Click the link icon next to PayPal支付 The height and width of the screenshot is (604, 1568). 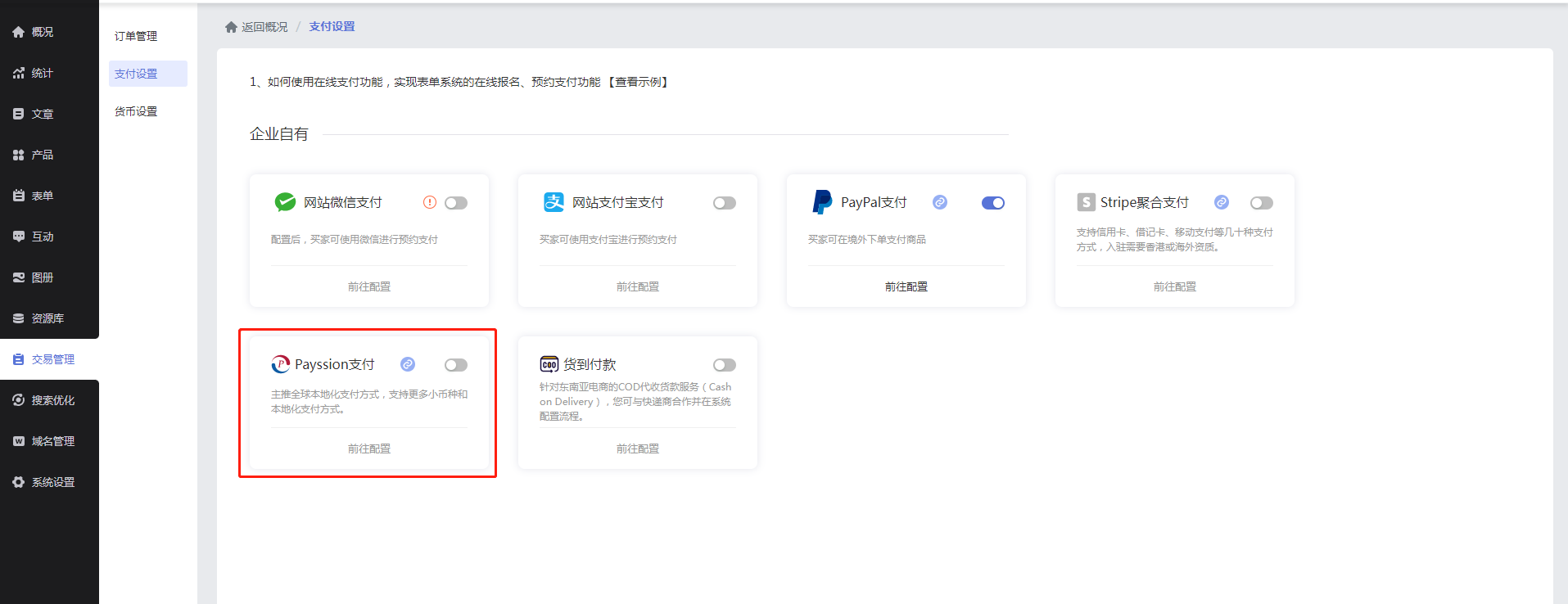click(x=940, y=202)
